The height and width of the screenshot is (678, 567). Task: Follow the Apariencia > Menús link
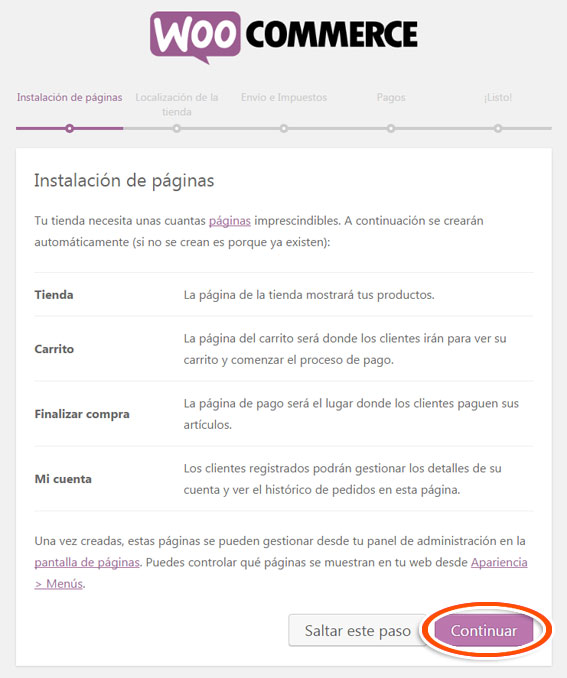[x=281, y=573]
